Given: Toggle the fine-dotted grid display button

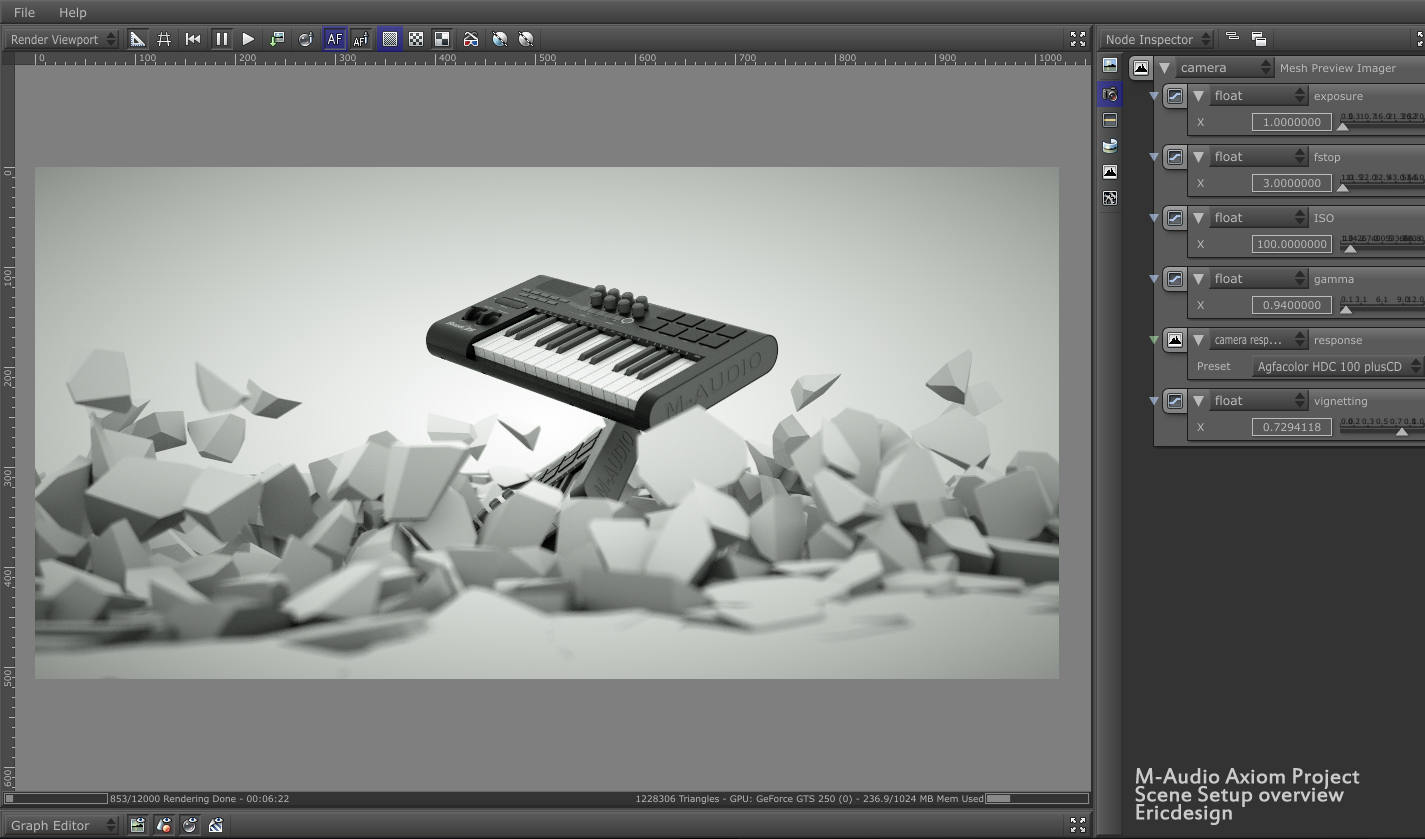Looking at the screenshot, I should pos(390,39).
